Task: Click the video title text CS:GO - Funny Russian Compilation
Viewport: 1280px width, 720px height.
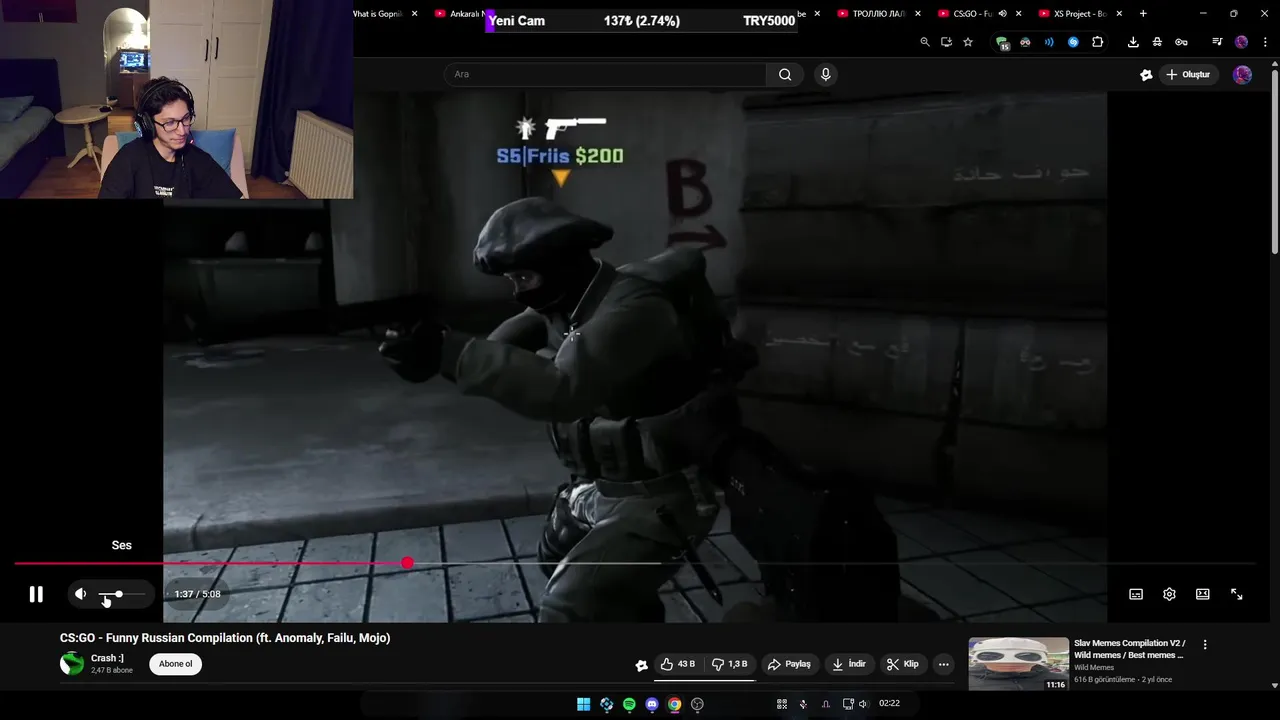Action: (x=225, y=638)
